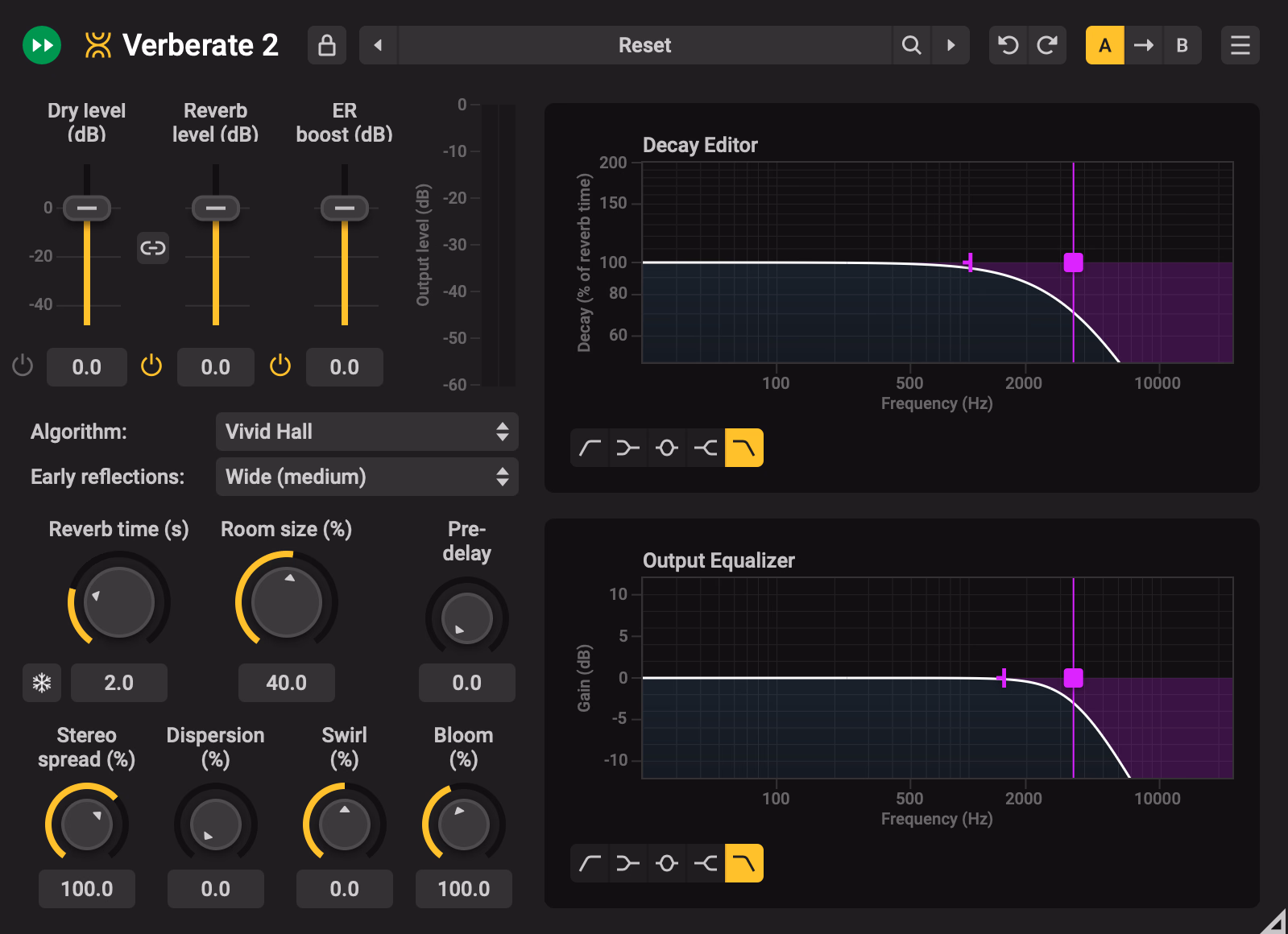This screenshot has width=1288, height=934.
Task: Edit the Reverb level value field
Action: [x=216, y=367]
